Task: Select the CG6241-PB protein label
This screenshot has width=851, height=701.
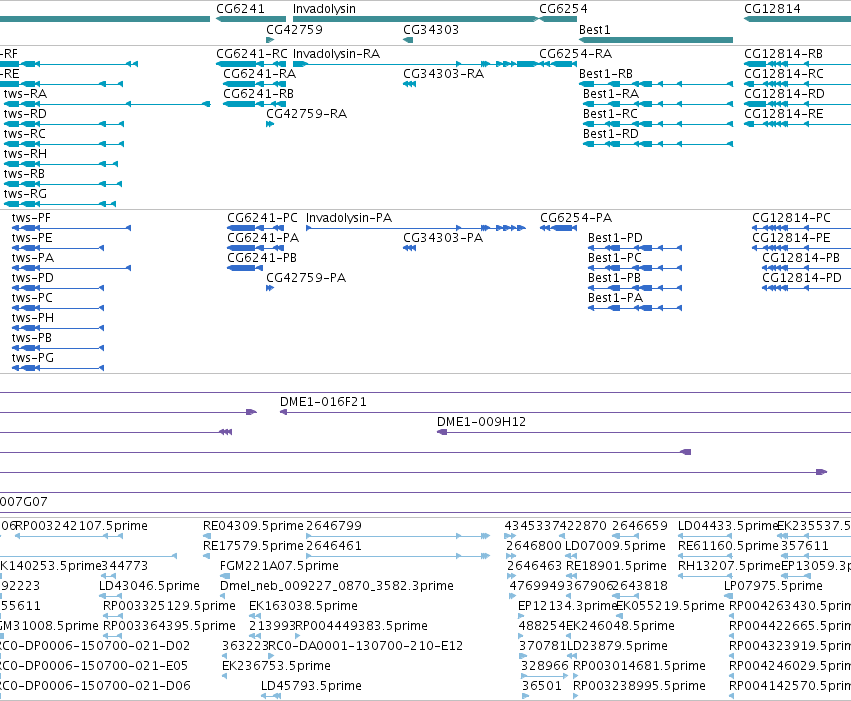Action: point(262,258)
